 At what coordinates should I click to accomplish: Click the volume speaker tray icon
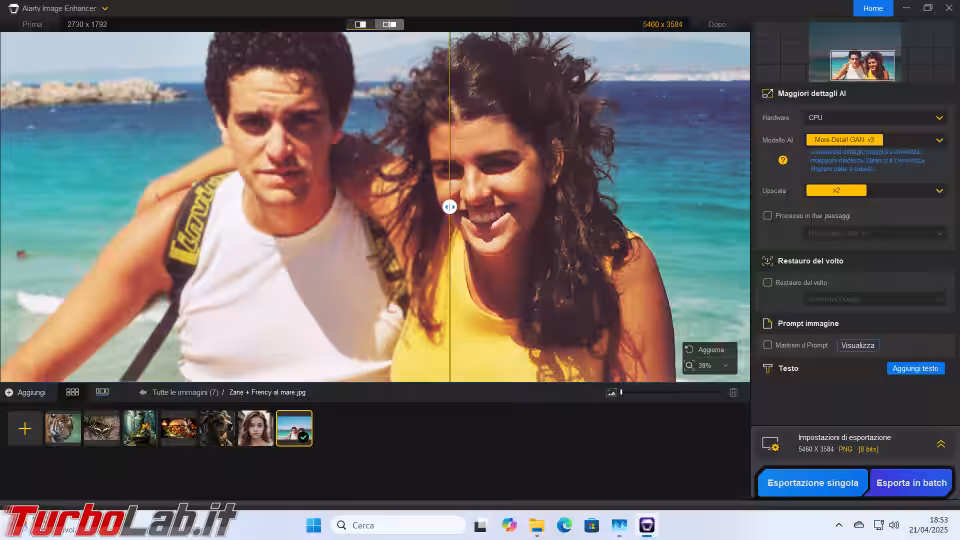[894, 525]
